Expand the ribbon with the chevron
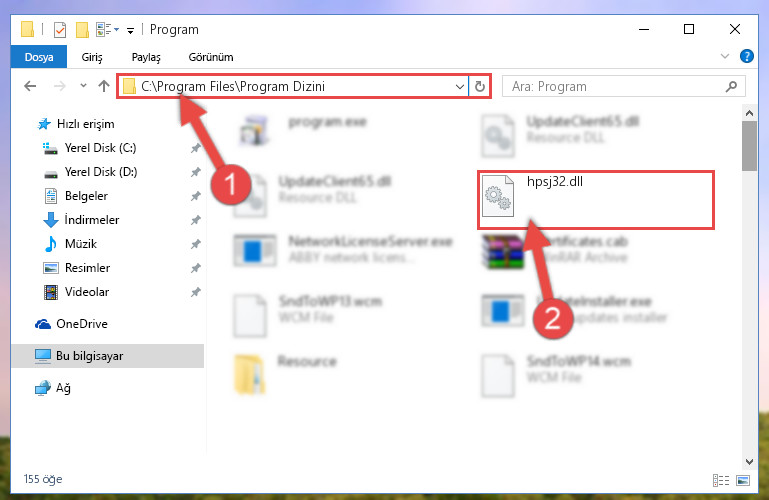Image resolution: width=769 pixels, height=500 pixels. click(724, 56)
